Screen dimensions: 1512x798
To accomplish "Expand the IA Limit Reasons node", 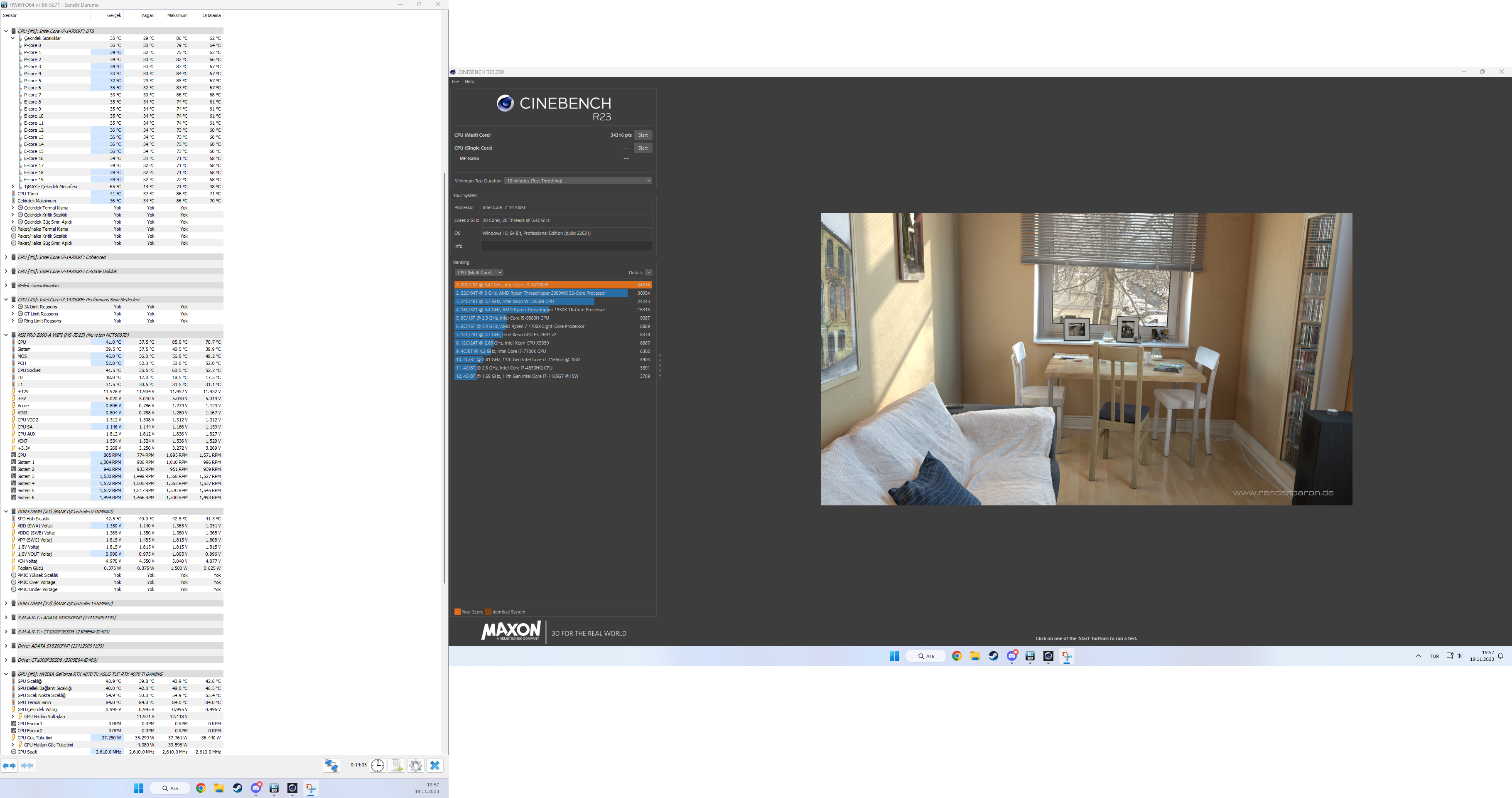I will click(x=12, y=306).
